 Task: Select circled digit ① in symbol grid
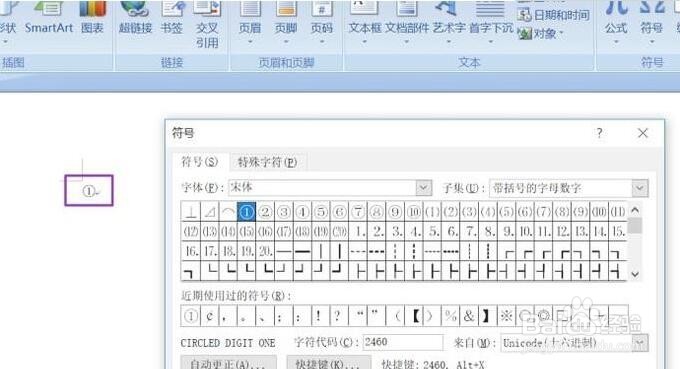tap(246, 212)
